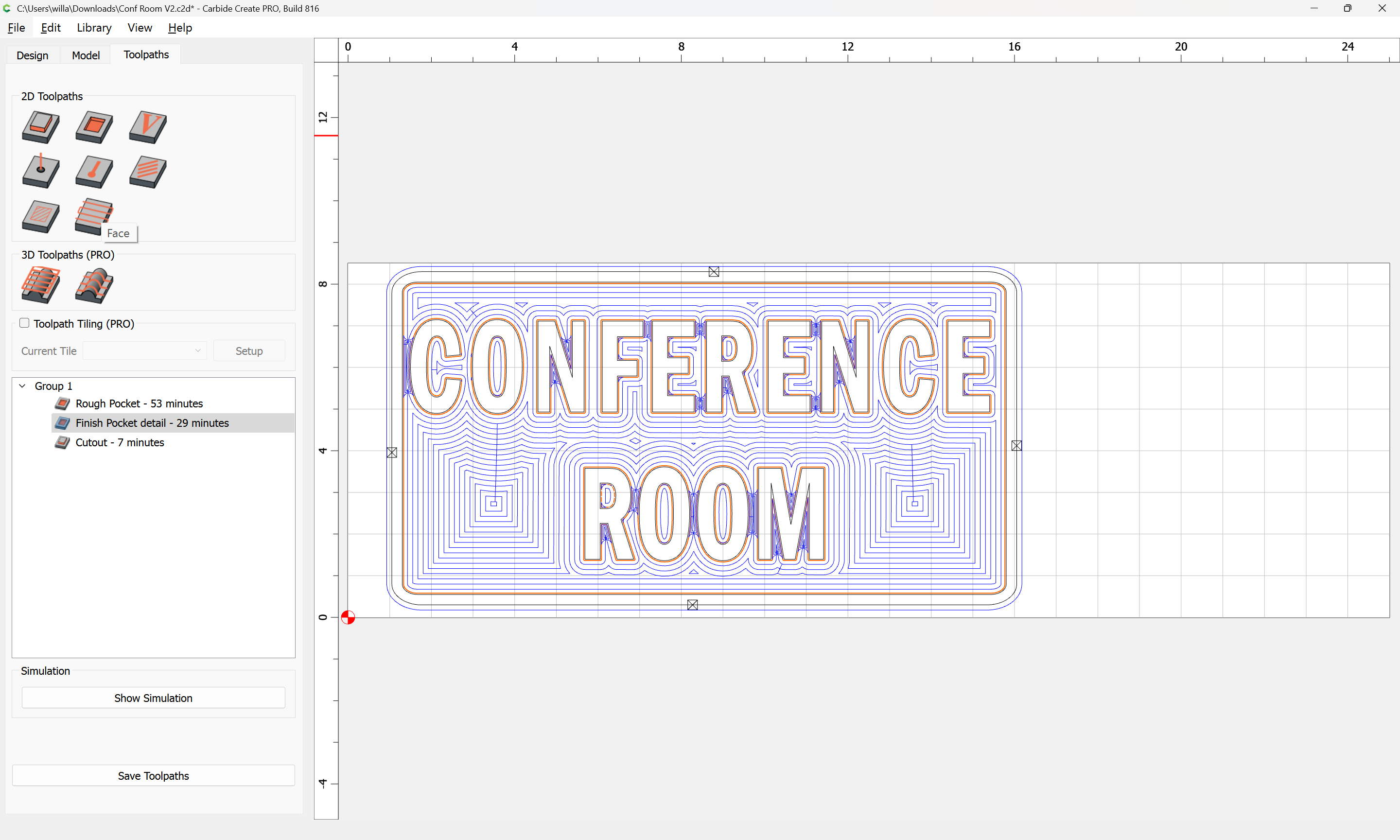Create a VCarve toolpath
The width and height of the screenshot is (1400, 840).
[148, 126]
